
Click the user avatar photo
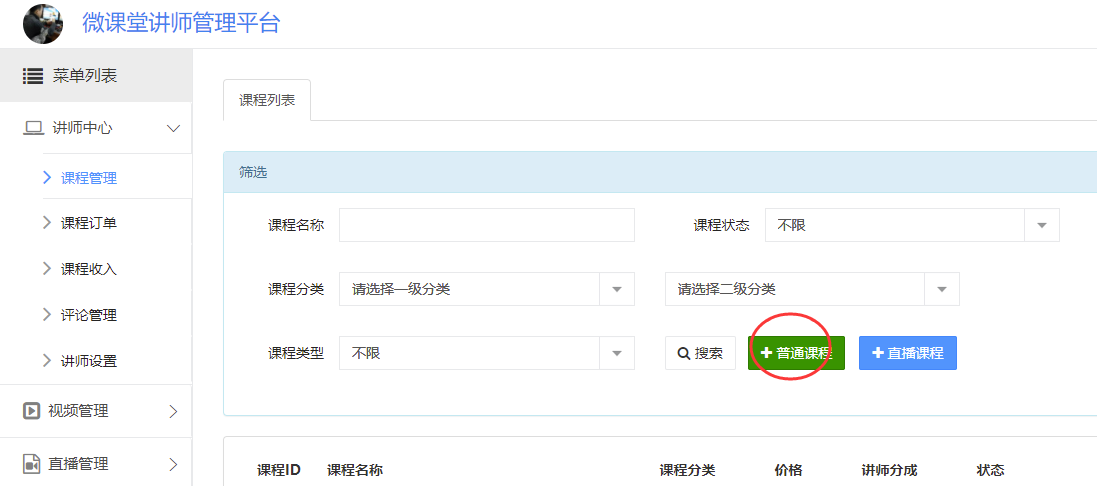click(43, 24)
